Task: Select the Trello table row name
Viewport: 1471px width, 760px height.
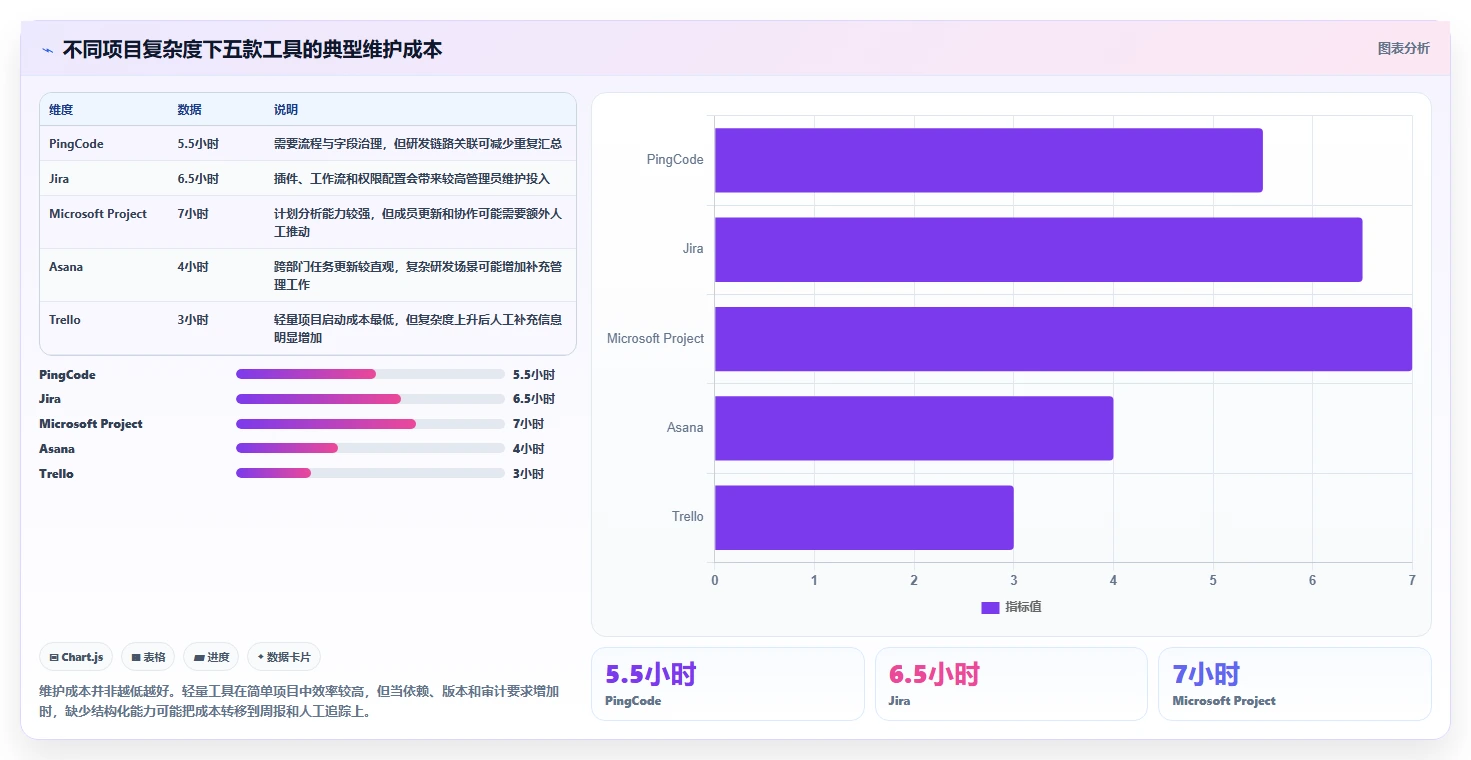Action: [x=65, y=320]
